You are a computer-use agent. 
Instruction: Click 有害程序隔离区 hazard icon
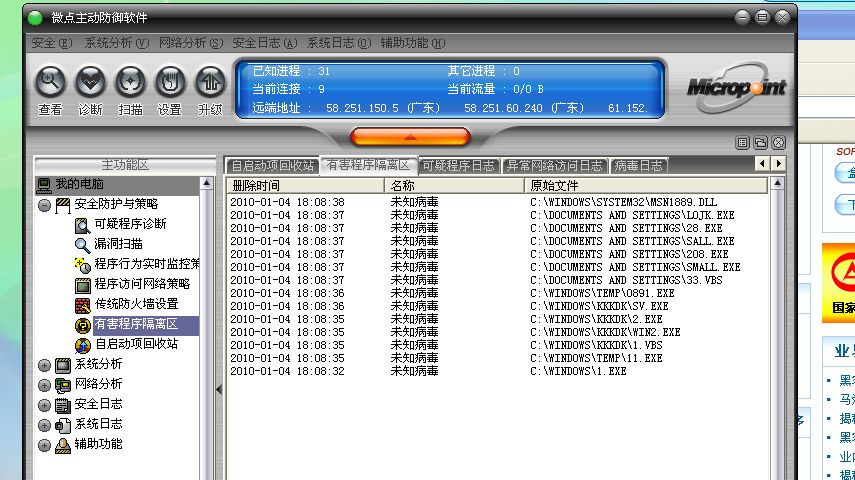82,325
